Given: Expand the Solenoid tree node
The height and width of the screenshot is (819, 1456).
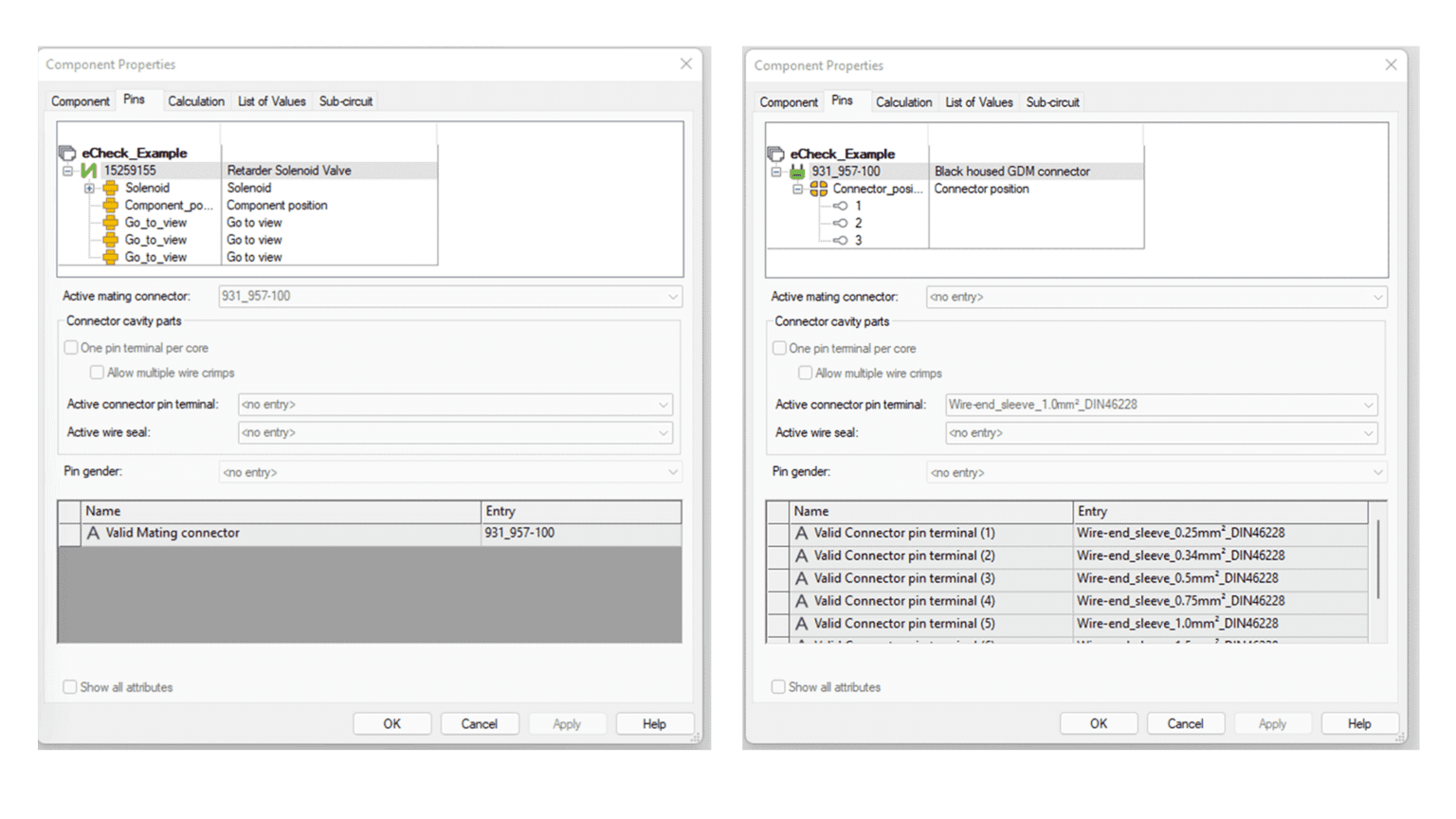Looking at the screenshot, I should pyautogui.click(x=90, y=188).
